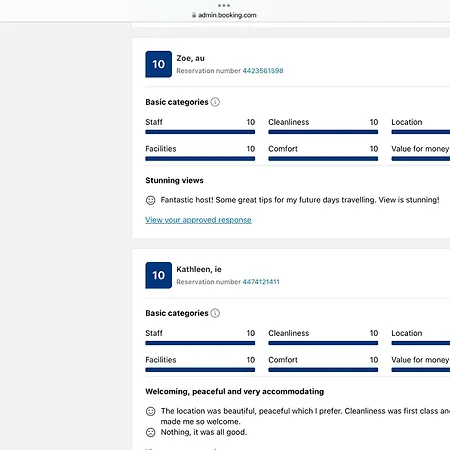Click Kathleen's blue score badge showing 10
This screenshot has width=450, height=450.
coord(159,275)
